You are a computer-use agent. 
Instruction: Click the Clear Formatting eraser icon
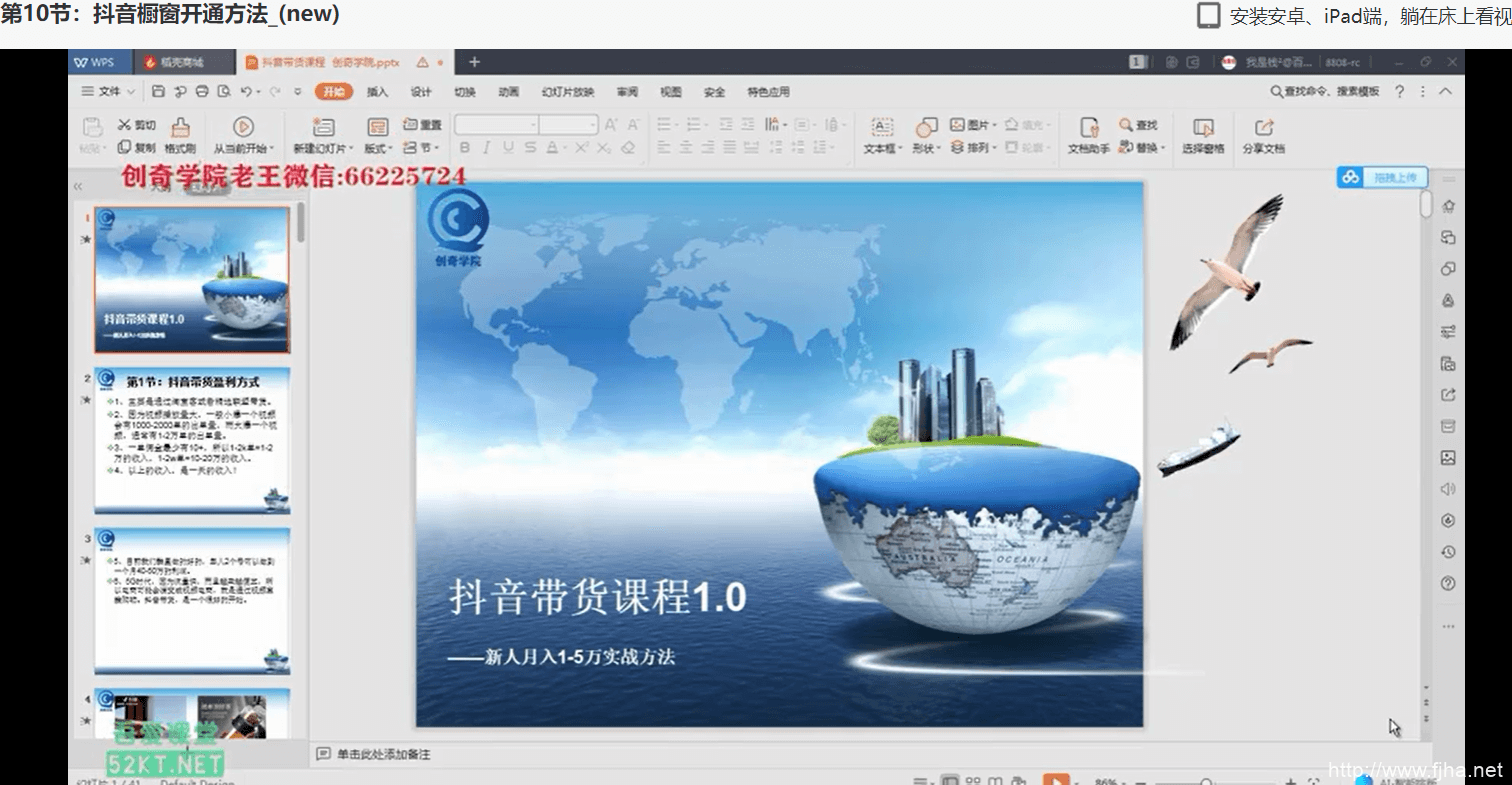coord(628,147)
